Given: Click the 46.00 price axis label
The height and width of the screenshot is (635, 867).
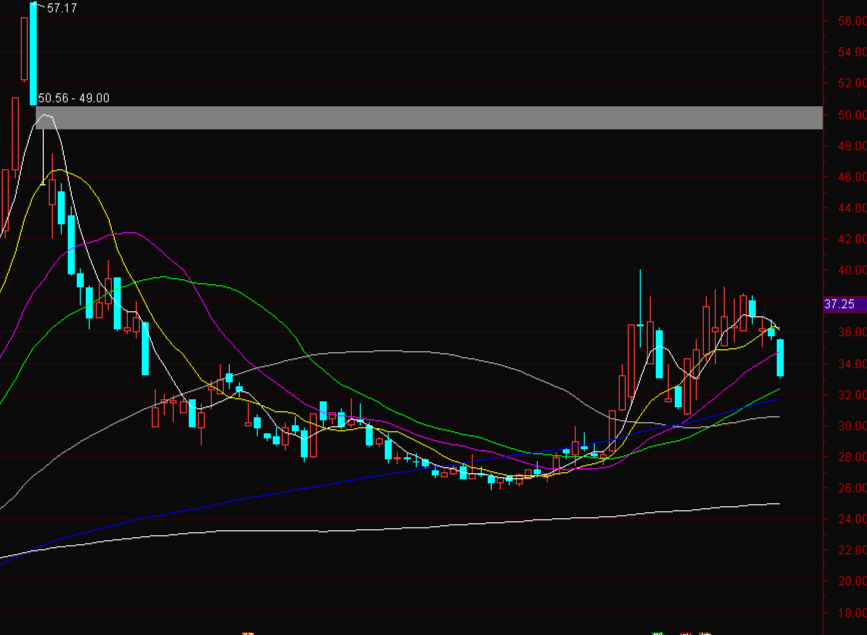Looking at the screenshot, I should coord(852,177).
